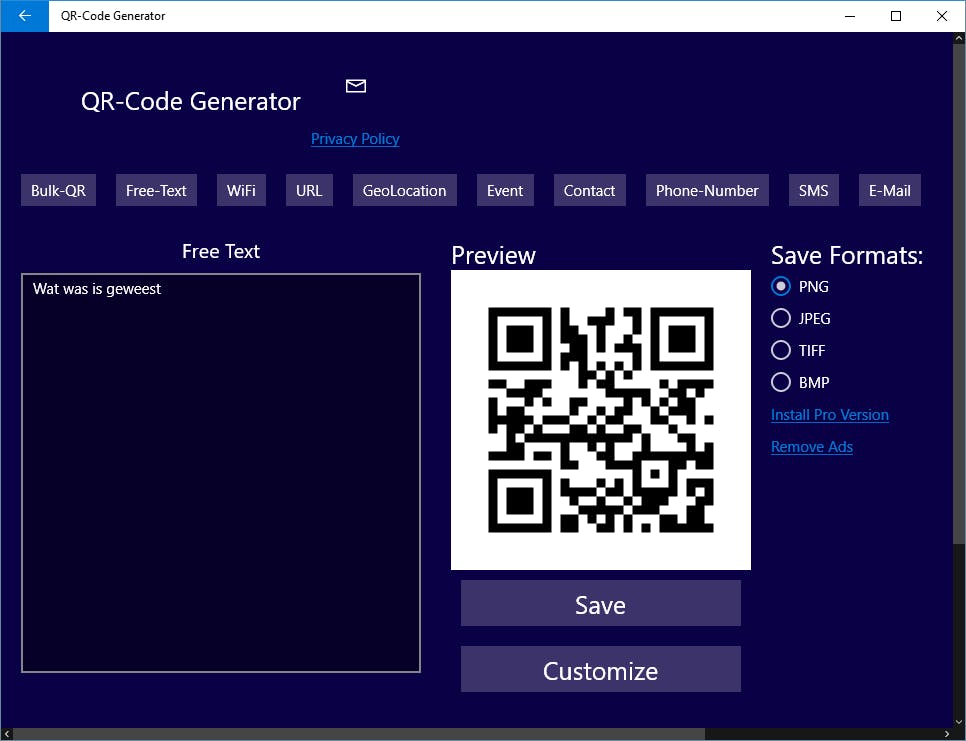
Task: Open the Customize options
Action: click(601, 670)
